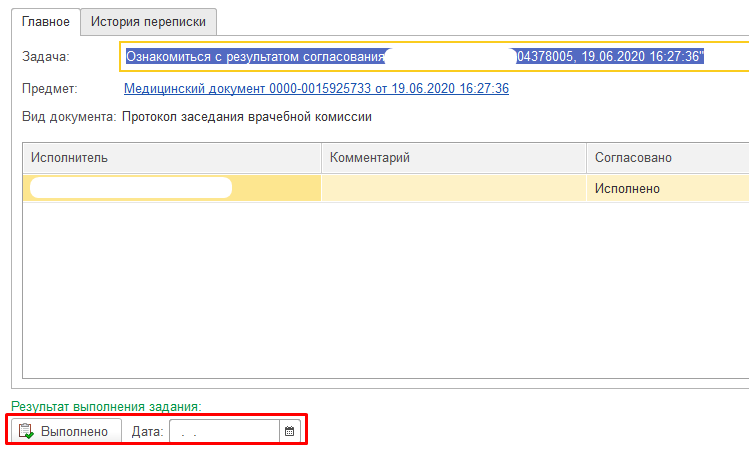Click the Согласовано column header
This screenshot has height=452, width=749.
pos(667,158)
